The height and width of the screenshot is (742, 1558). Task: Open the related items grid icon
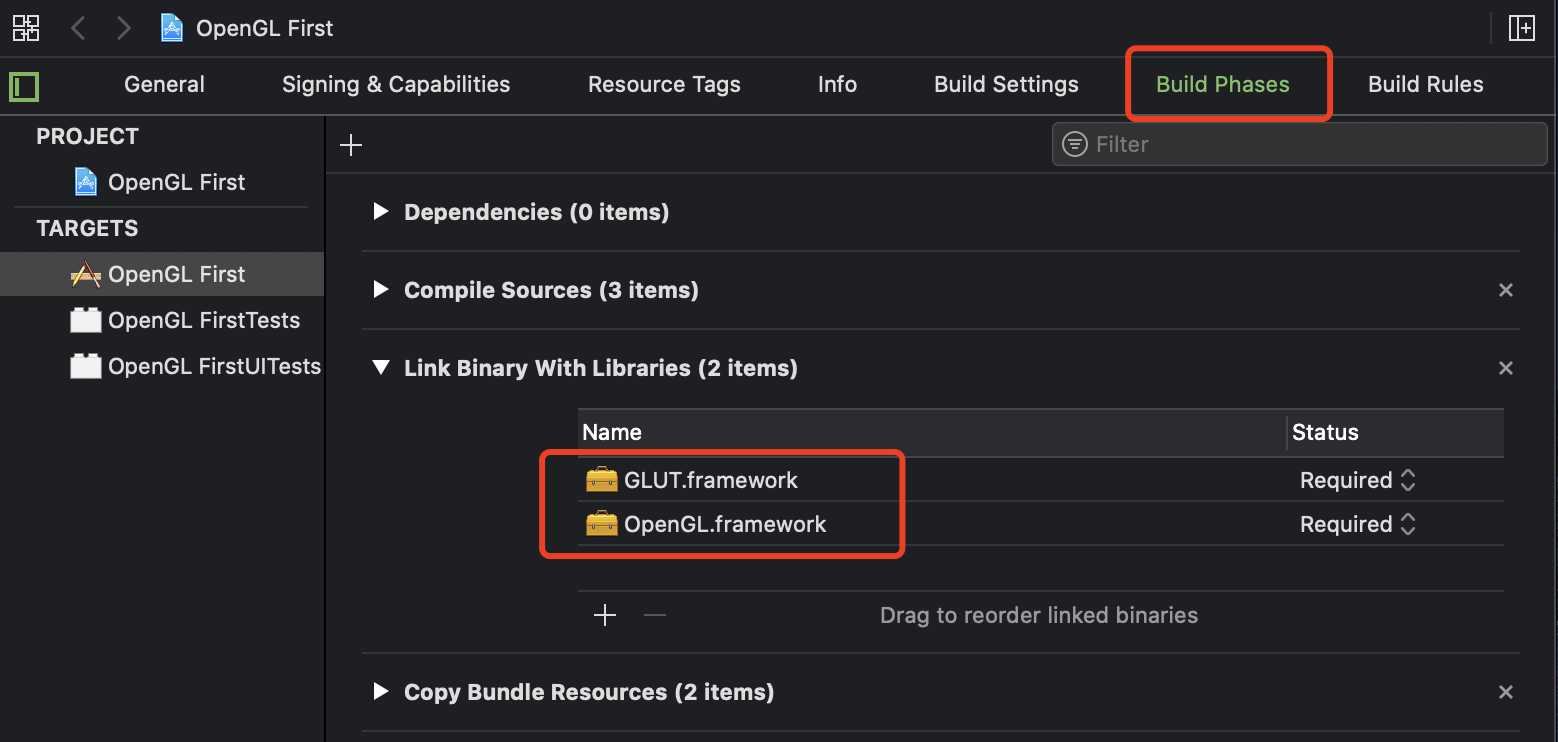(25, 28)
